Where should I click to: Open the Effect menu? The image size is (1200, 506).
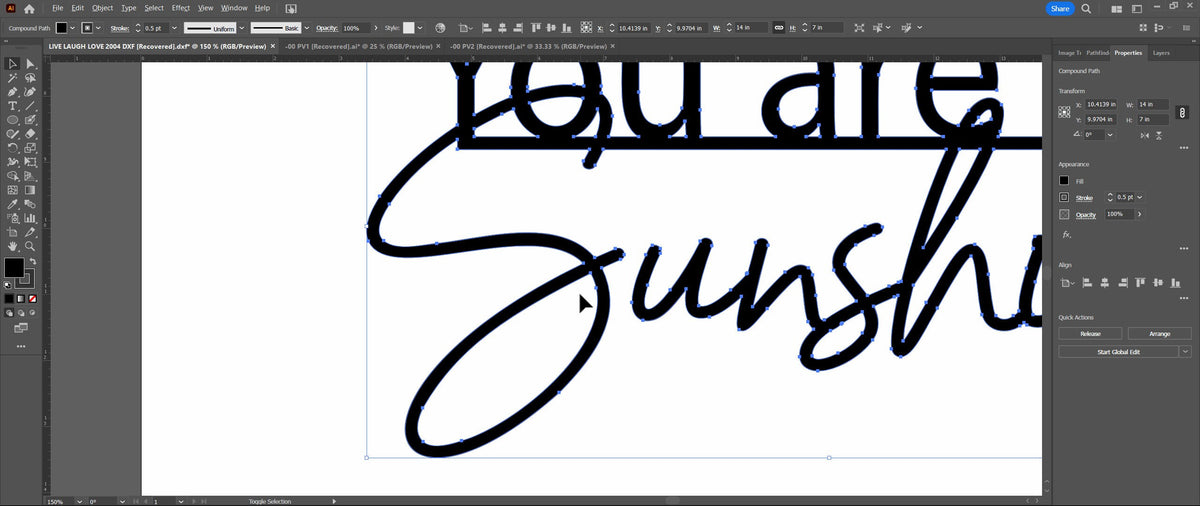[180, 8]
